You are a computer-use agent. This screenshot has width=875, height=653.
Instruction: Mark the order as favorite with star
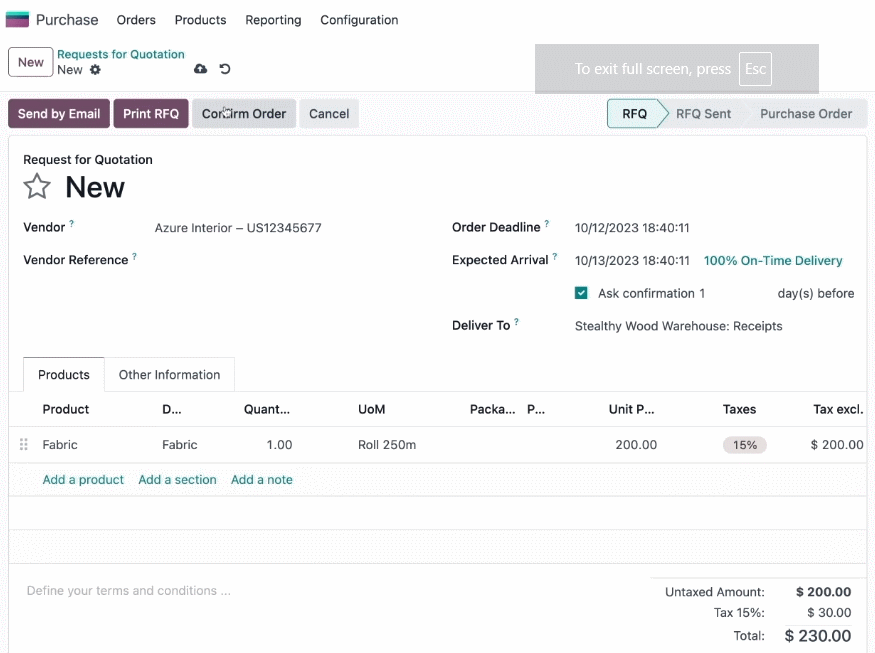(37, 186)
